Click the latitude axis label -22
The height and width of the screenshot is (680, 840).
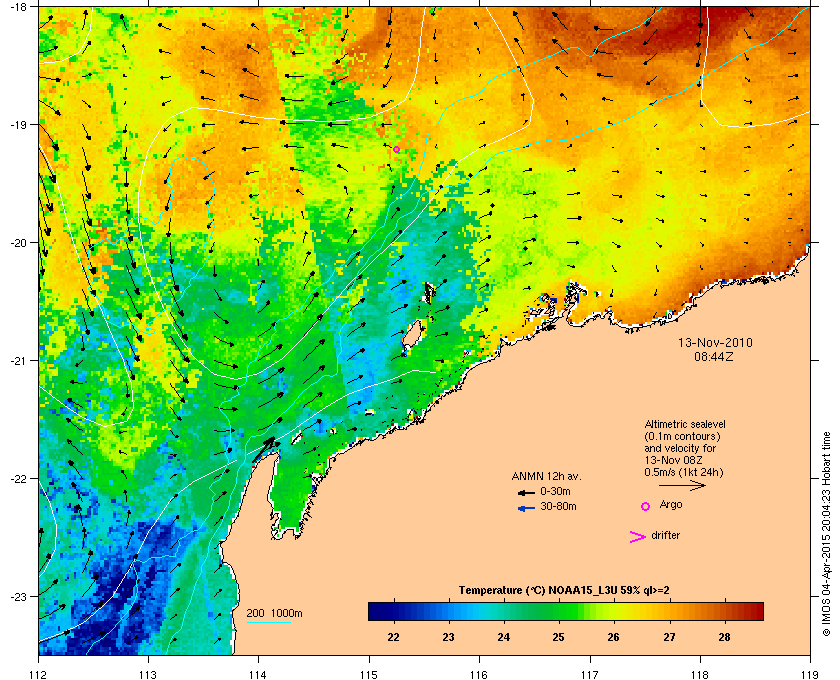20,478
